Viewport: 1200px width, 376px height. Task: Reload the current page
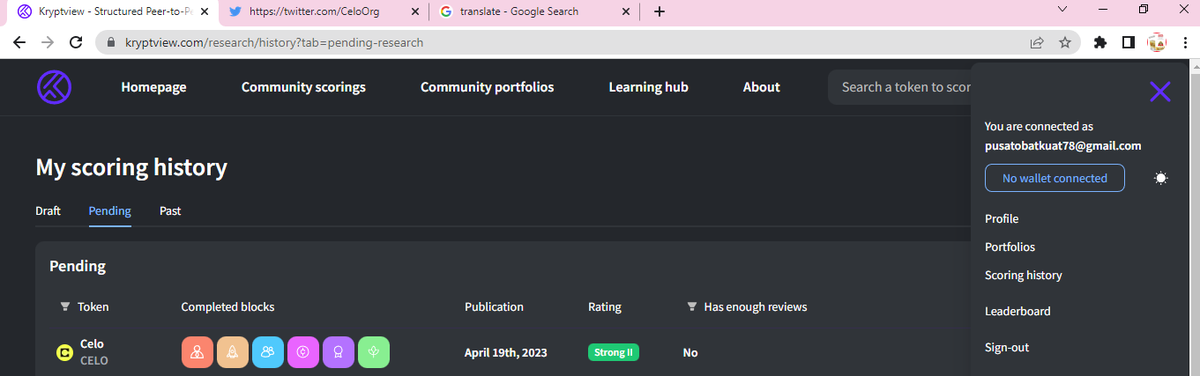click(x=75, y=43)
